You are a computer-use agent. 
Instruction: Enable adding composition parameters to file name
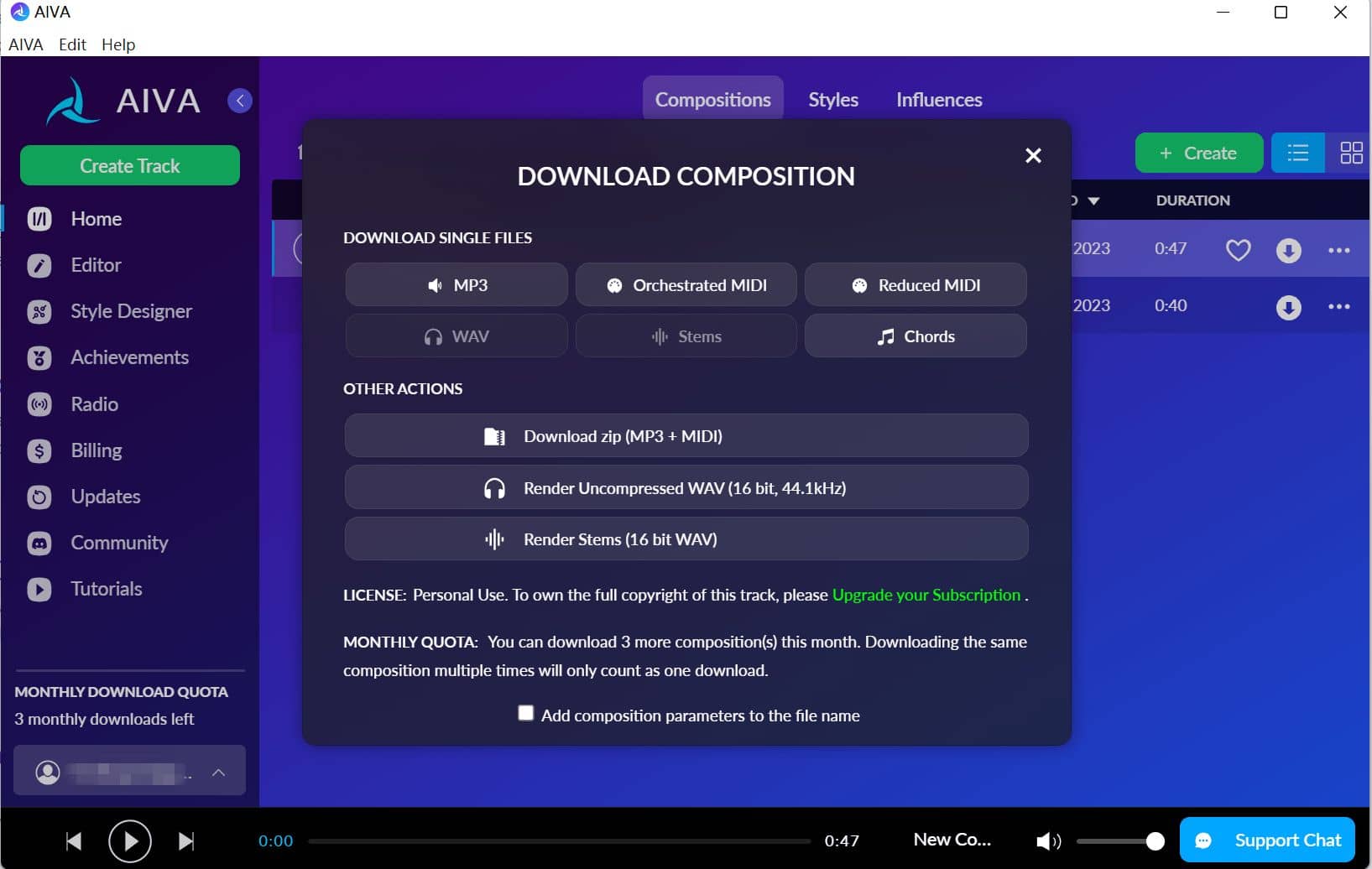526,714
